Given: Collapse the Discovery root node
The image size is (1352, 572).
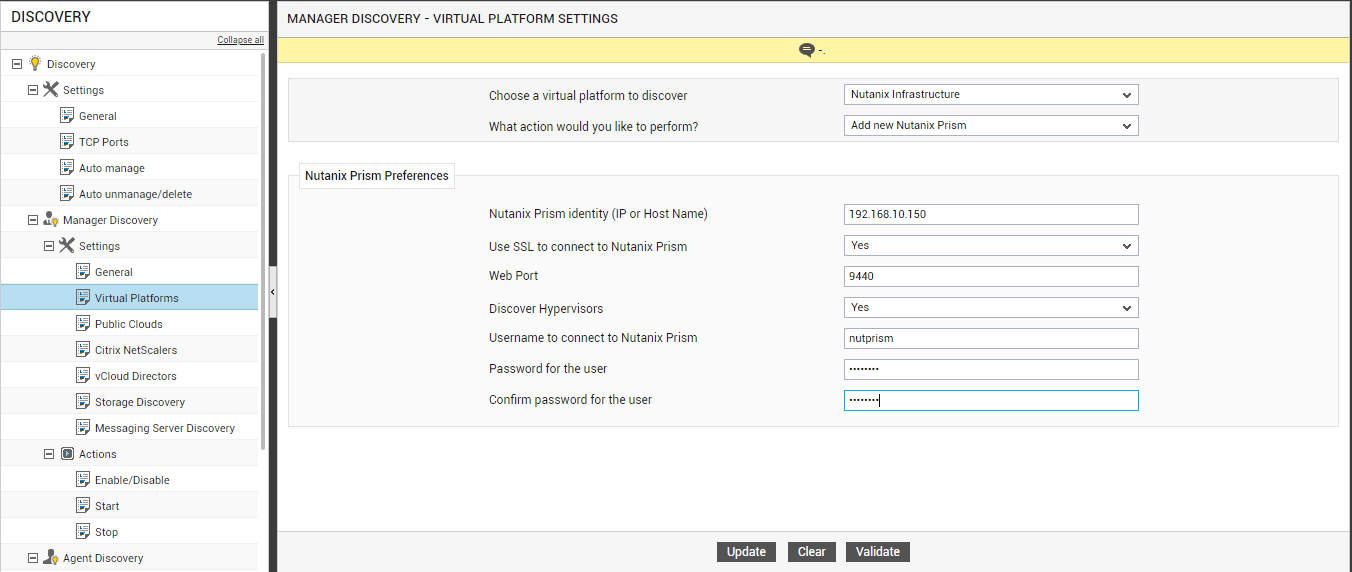Looking at the screenshot, I should (17, 63).
